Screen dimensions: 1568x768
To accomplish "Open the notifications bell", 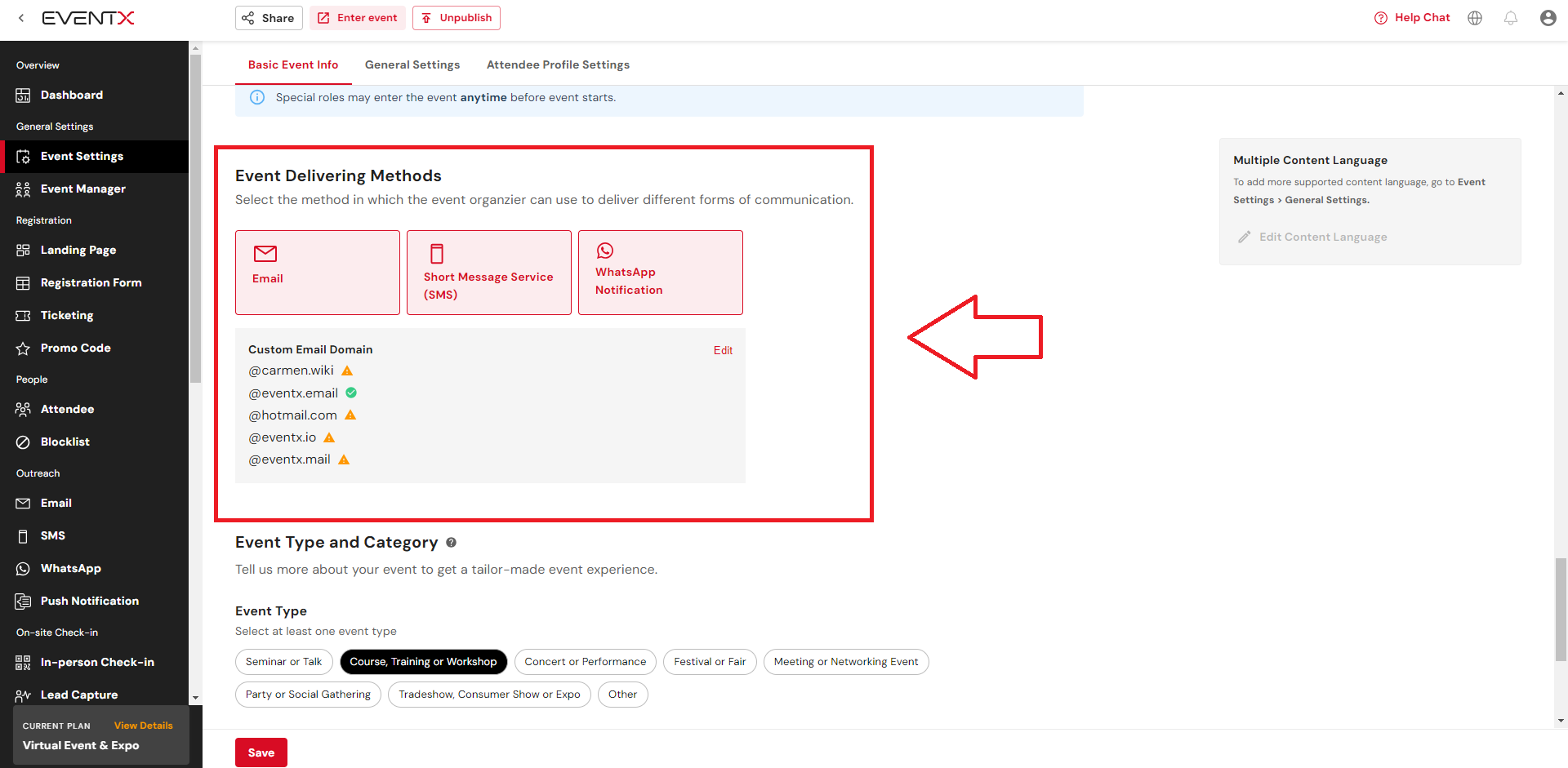I will coord(1511,18).
